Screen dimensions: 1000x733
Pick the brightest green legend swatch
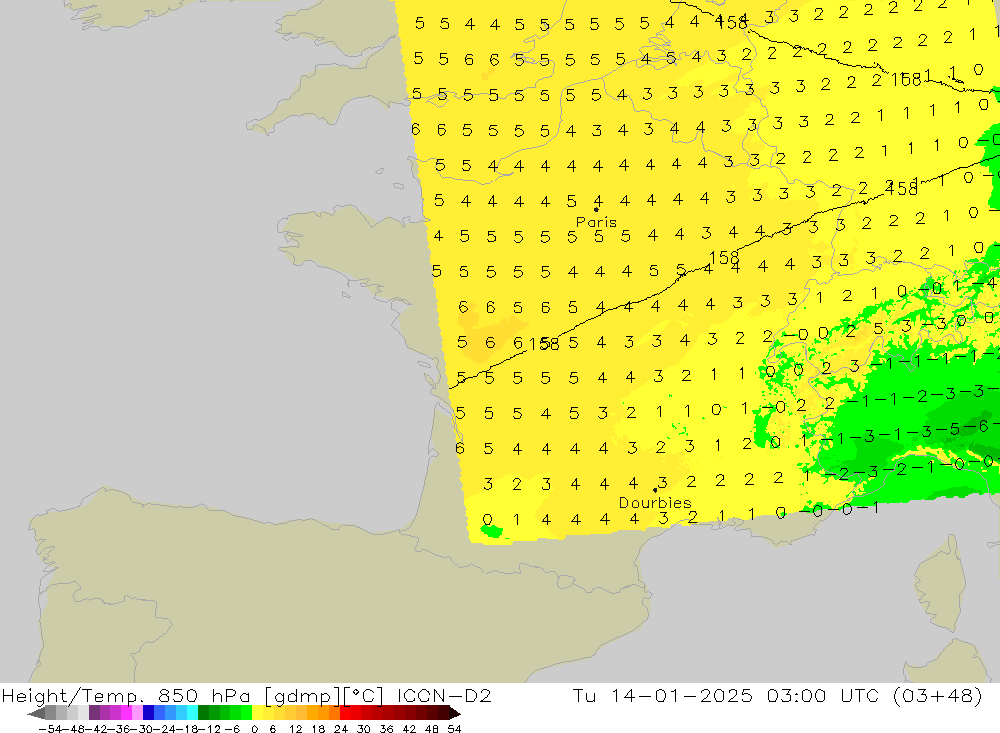click(x=247, y=713)
